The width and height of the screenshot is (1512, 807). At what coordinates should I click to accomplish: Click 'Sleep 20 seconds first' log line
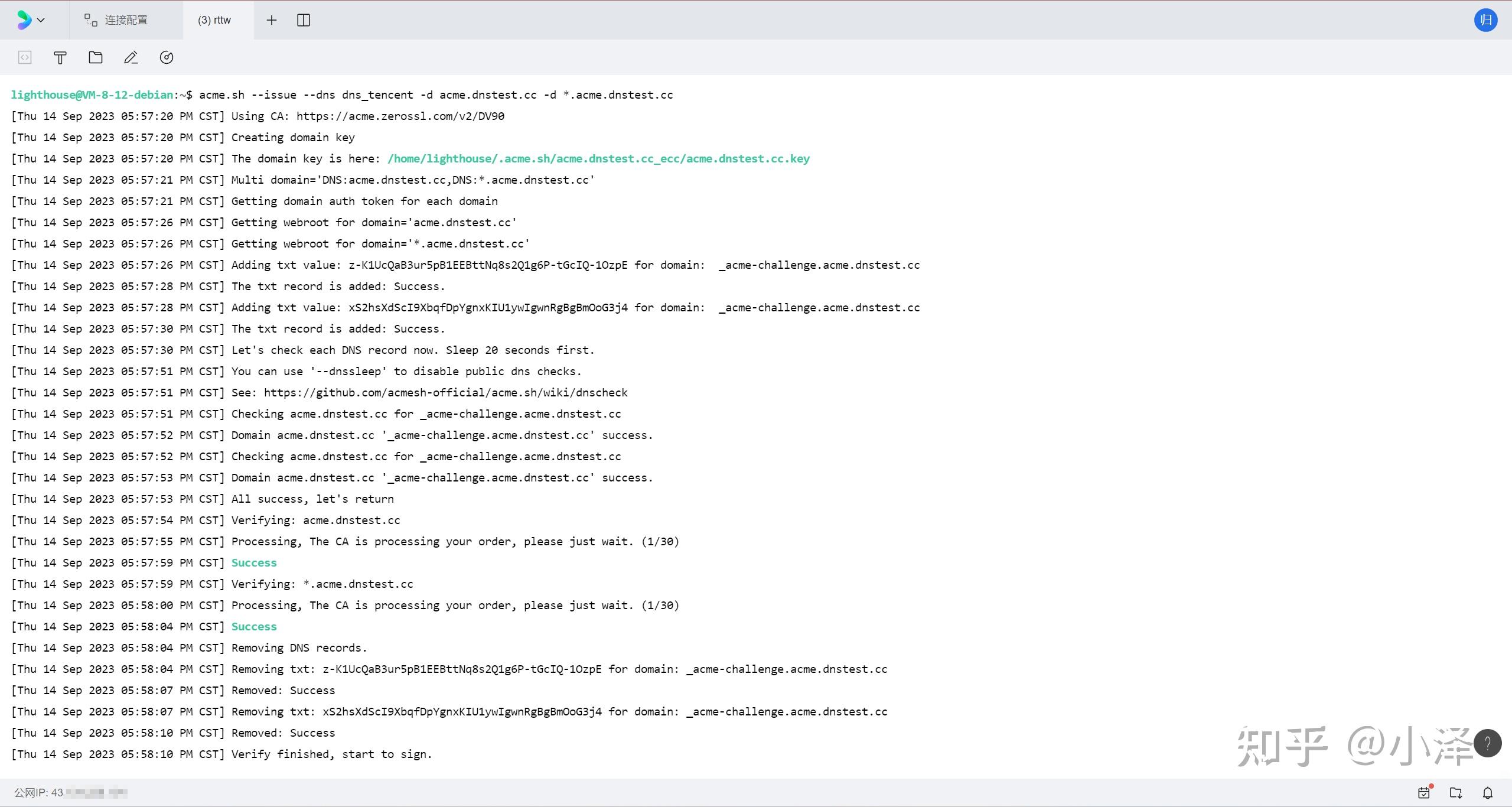(x=303, y=350)
